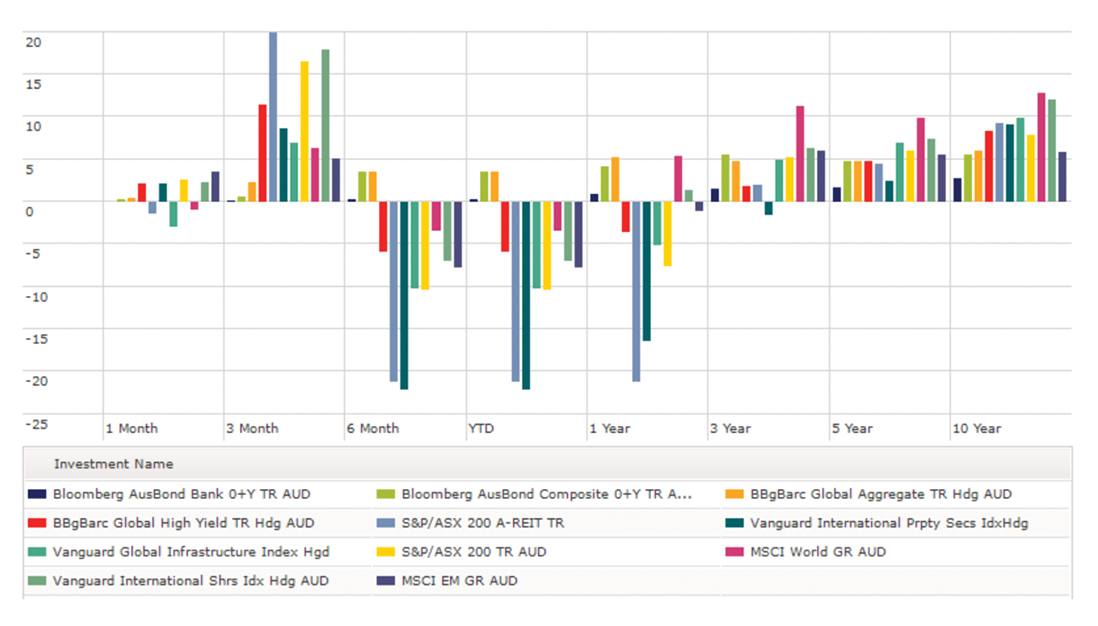The image size is (1098, 626).
Task: Click the YTD period axis label
Action: (x=481, y=428)
